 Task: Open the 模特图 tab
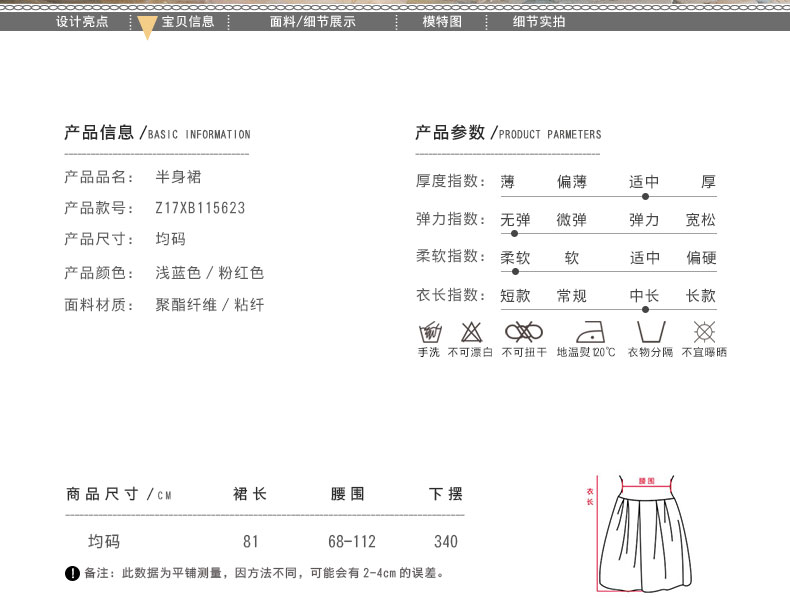[442, 22]
